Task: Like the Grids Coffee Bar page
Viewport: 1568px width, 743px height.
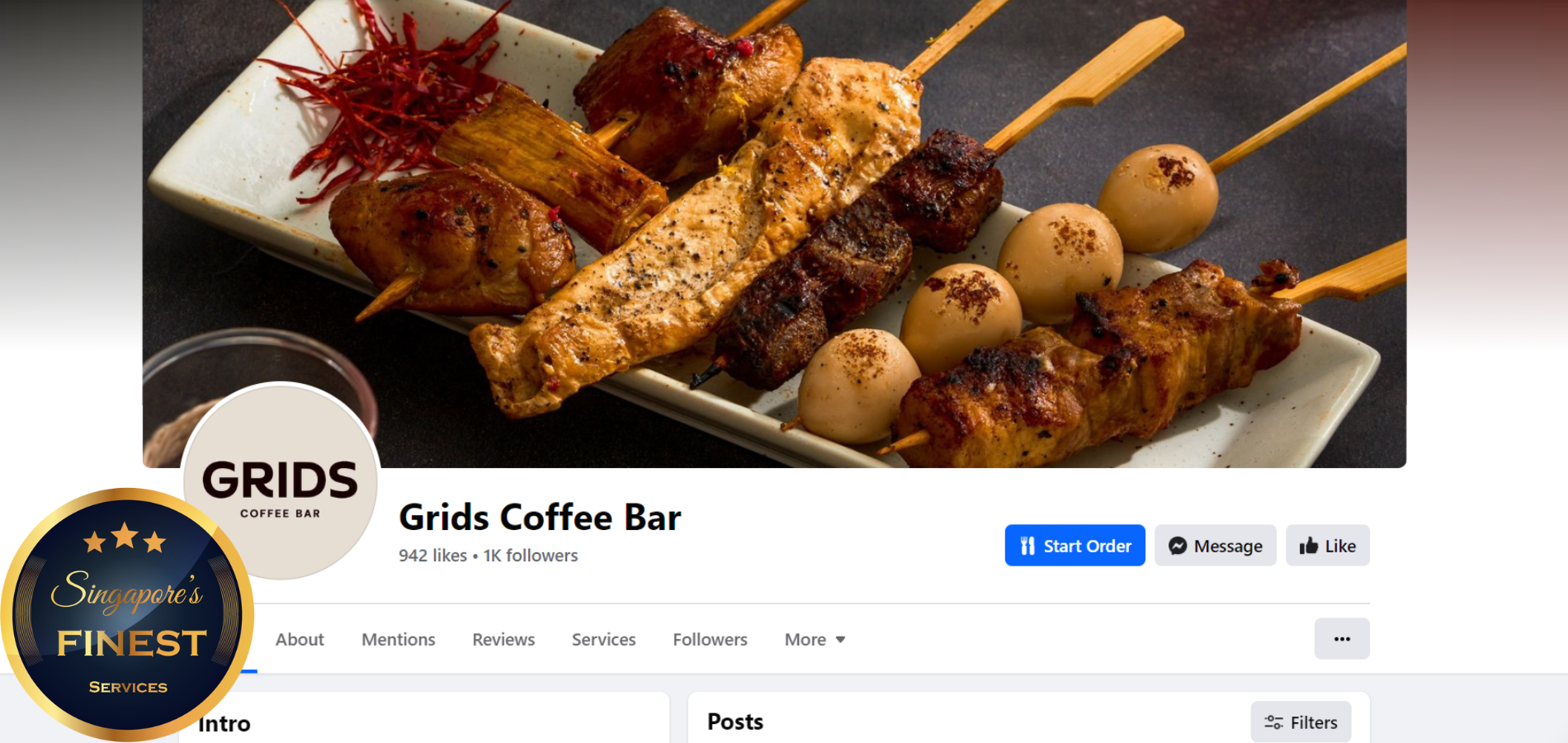Action: 1327,546
